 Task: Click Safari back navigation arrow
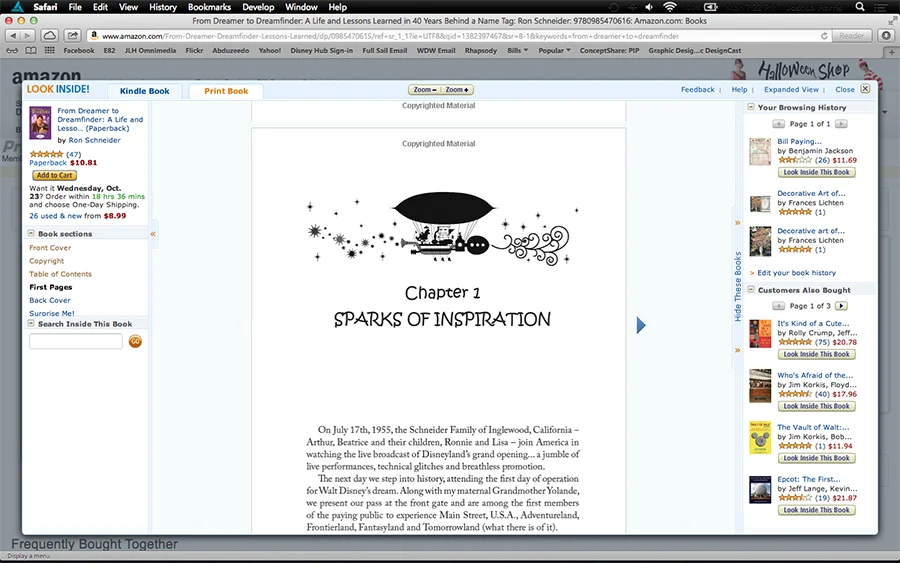click(13, 36)
